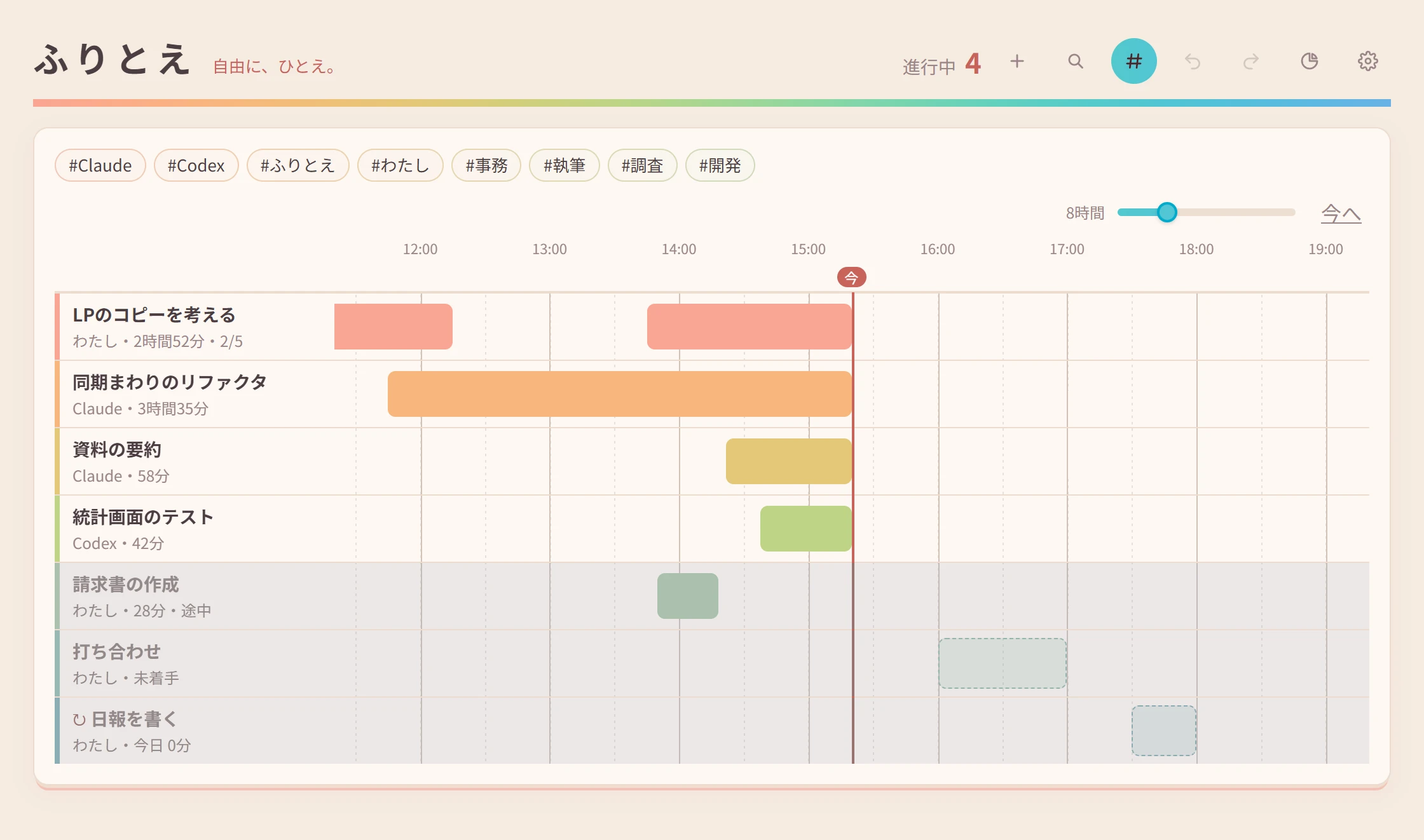Toggle the #執筆 tag filter
Screen dimensions: 1424x840
[565, 165]
